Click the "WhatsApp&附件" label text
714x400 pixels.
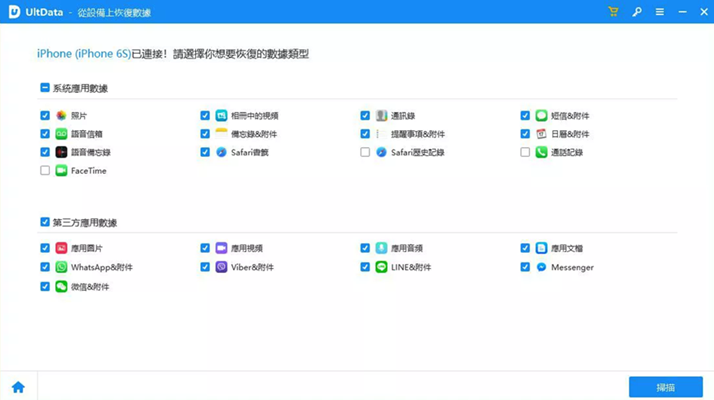click(102, 267)
